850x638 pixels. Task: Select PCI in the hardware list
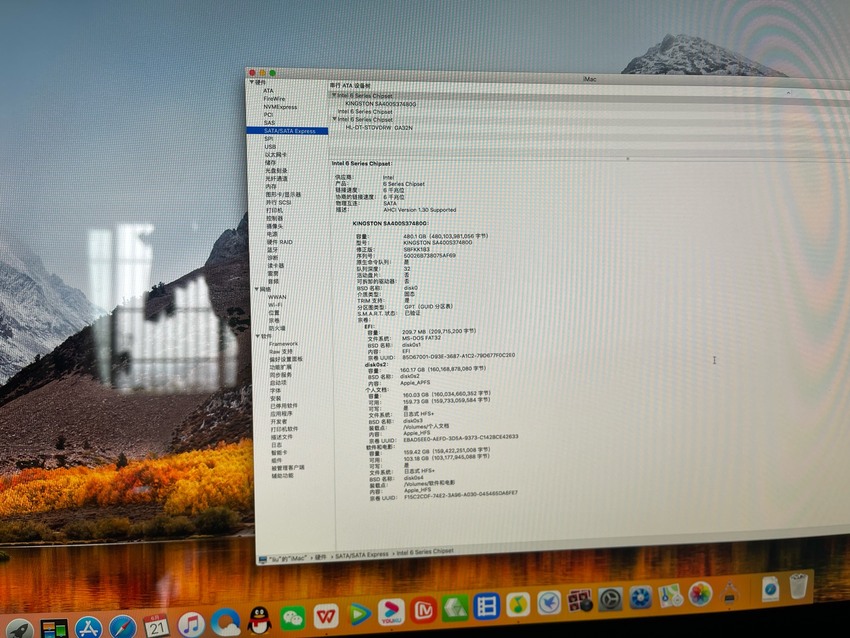pos(268,114)
